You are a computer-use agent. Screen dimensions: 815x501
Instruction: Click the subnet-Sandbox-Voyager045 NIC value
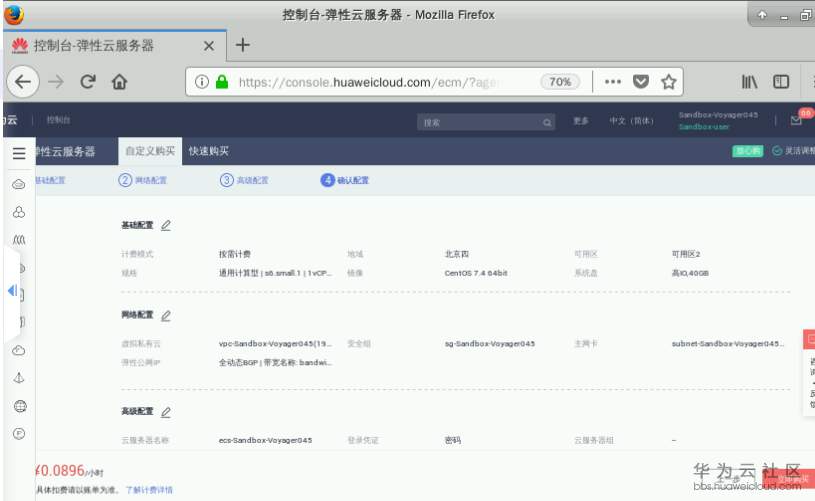pyautogui.click(x=728, y=344)
